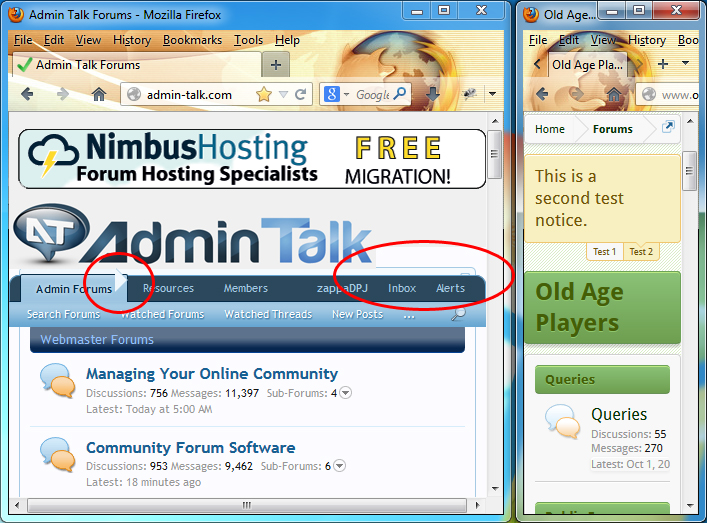Expand hidden sub-navigation items with ellipsis

[409, 315]
